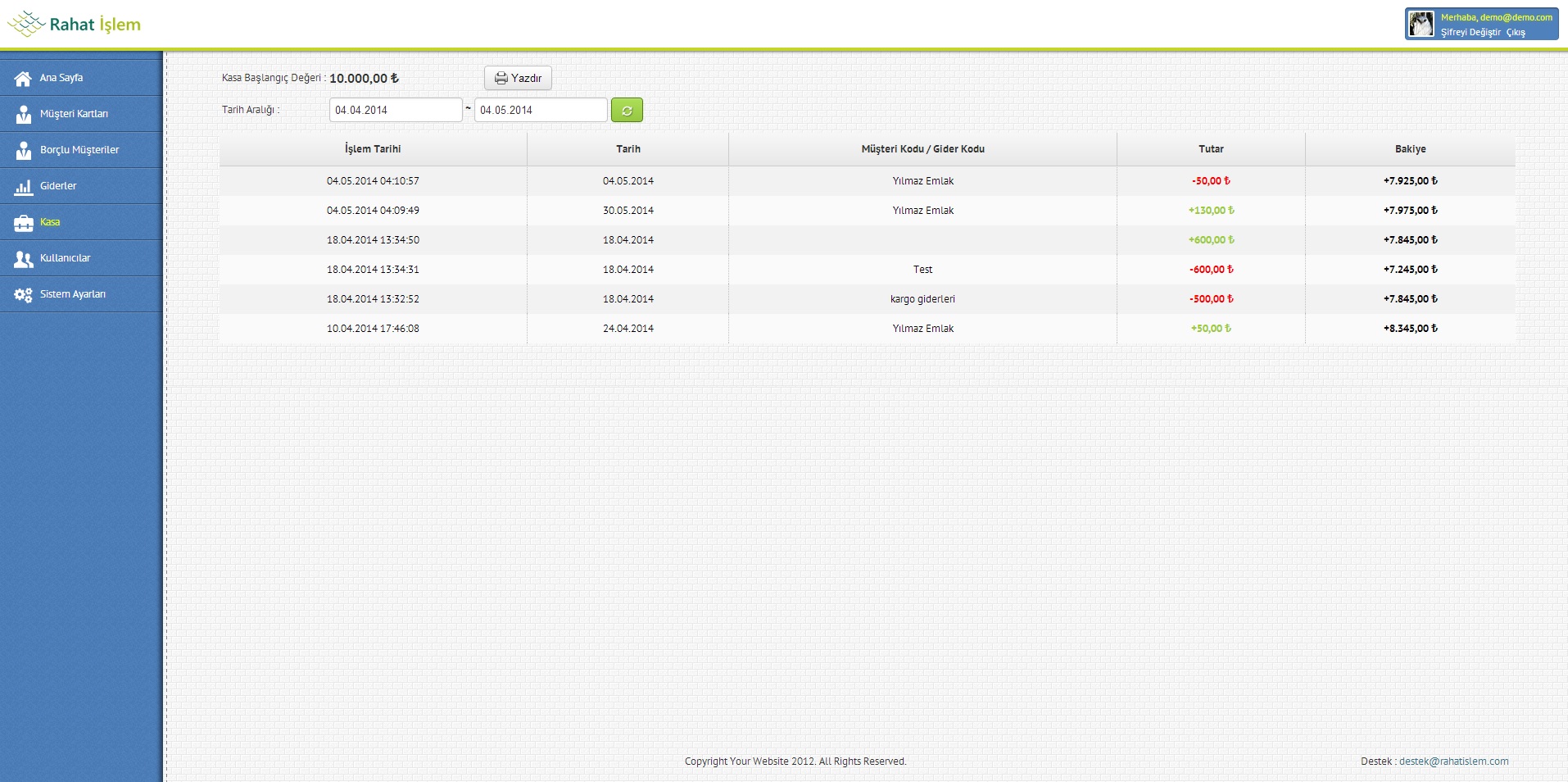
Task: Open the Rahat İşlem logo
Action: pyautogui.click(x=75, y=25)
